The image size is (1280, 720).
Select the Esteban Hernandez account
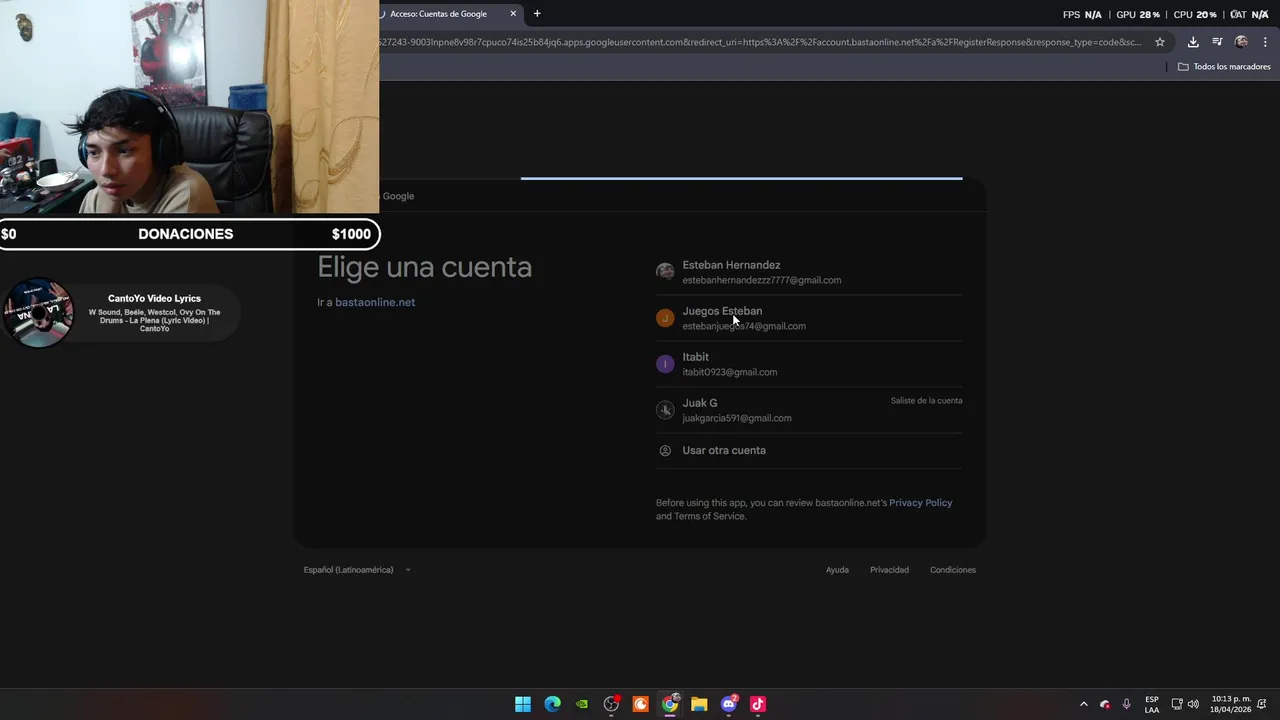coord(809,272)
